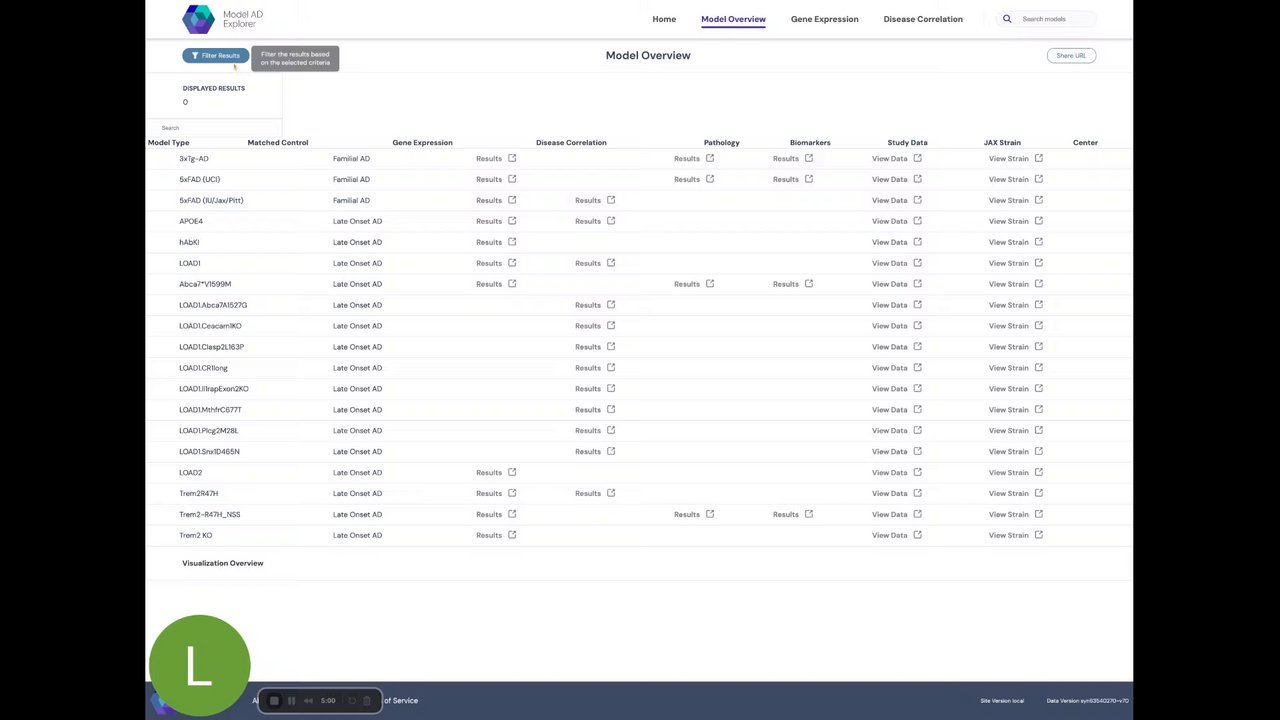Stop the screen recording with the square button
The width and height of the screenshot is (1280, 720).
274,701
